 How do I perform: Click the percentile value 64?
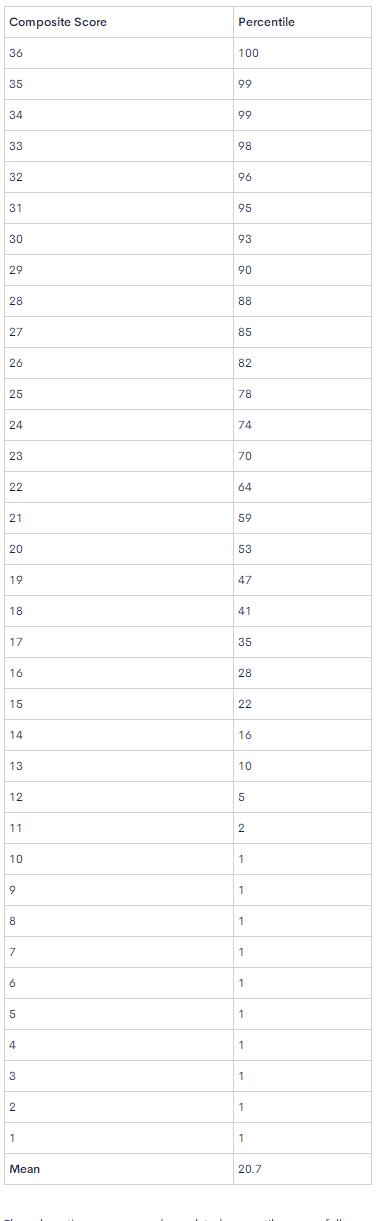pos(245,487)
